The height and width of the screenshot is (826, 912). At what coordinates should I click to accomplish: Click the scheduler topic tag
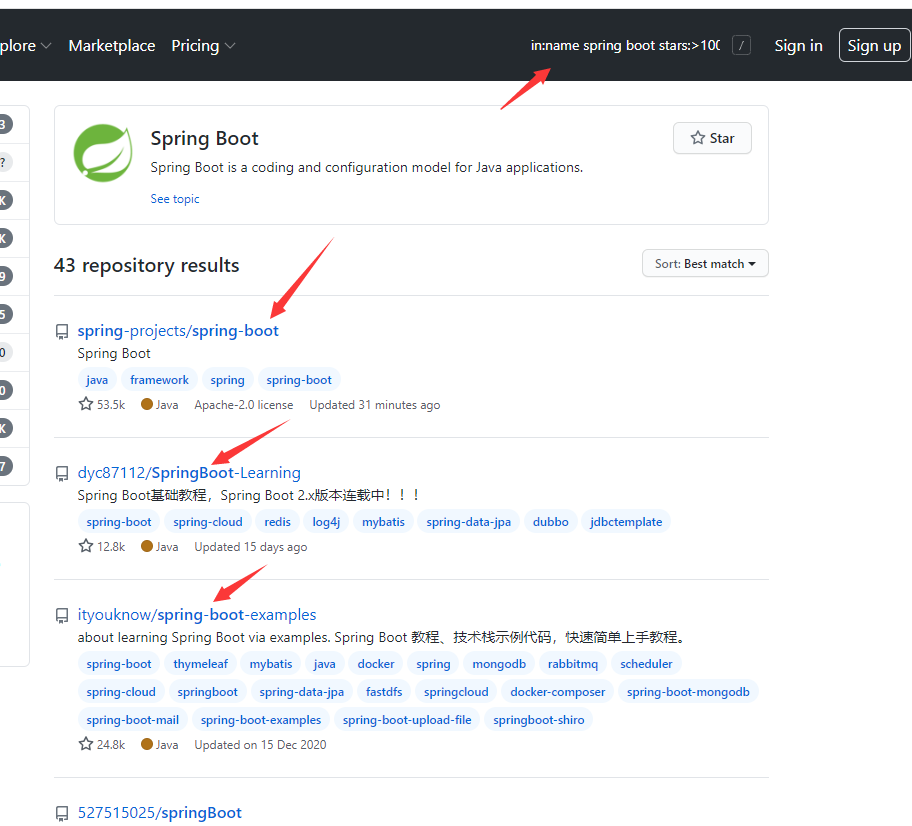pos(646,664)
